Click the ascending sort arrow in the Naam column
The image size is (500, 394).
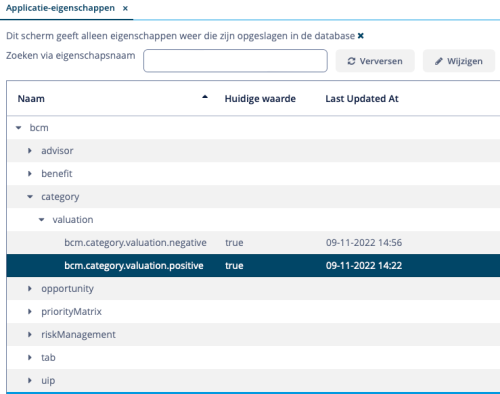205,97
